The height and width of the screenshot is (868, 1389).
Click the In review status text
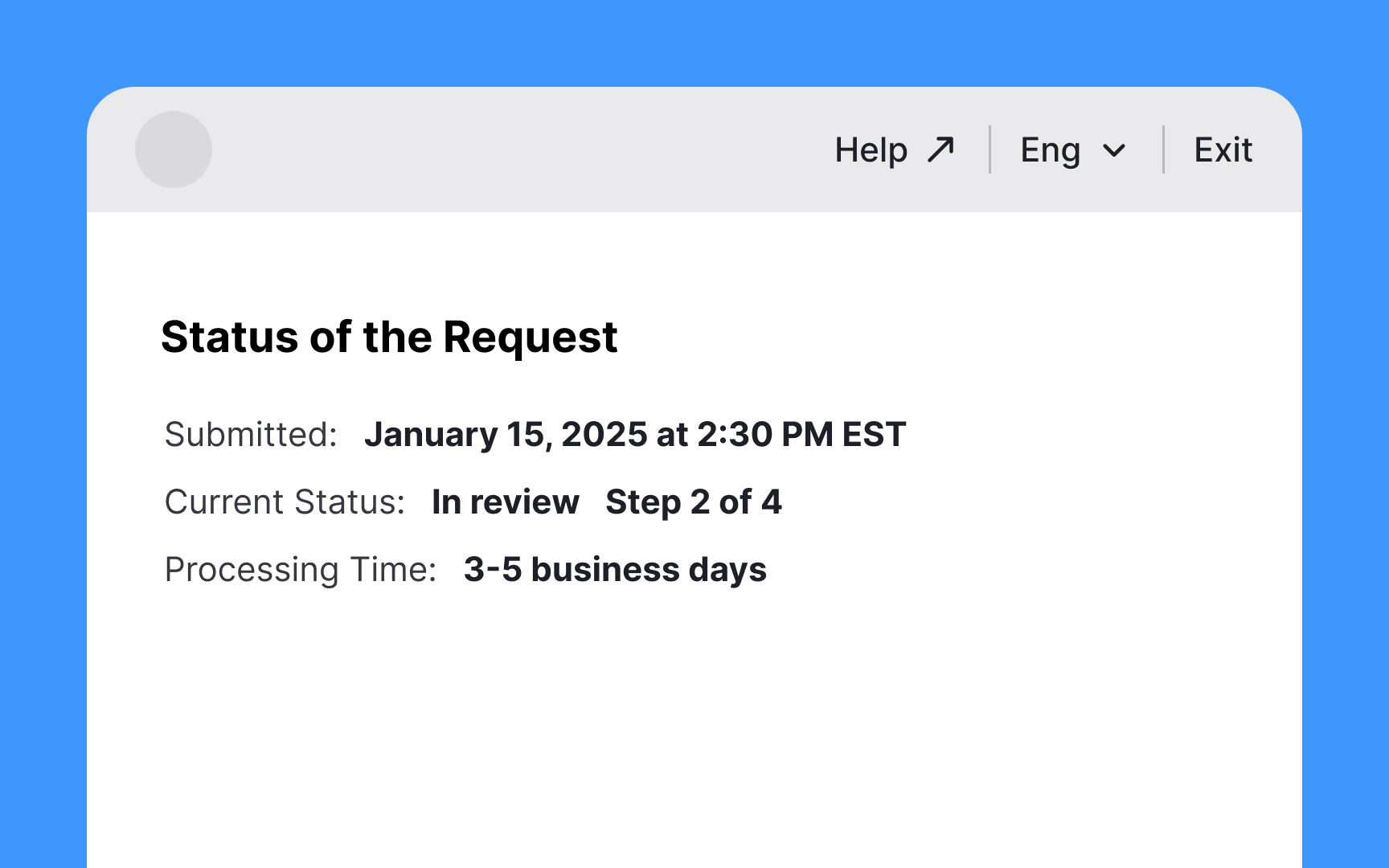[506, 502]
